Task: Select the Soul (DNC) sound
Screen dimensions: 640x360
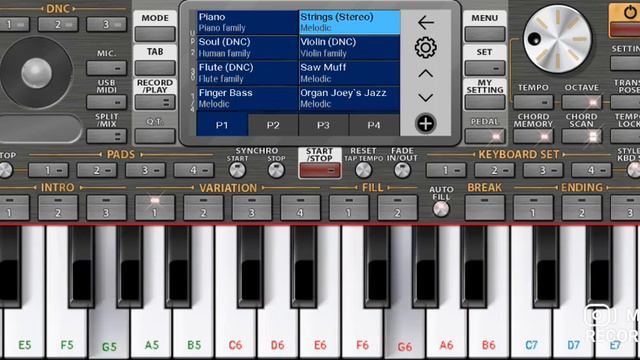Action: (x=247, y=48)
